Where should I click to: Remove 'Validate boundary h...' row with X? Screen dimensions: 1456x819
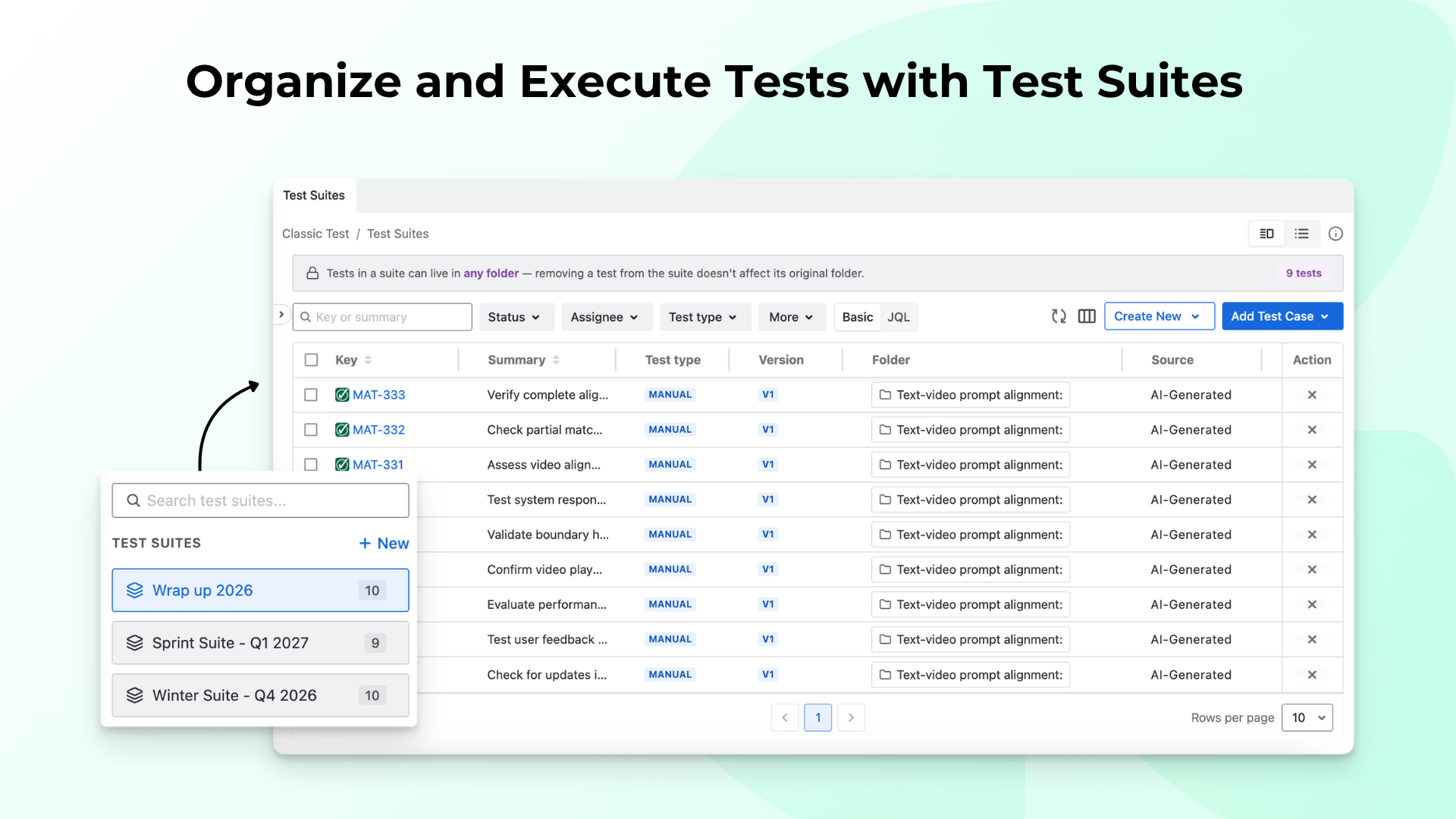coord(1312,535)
